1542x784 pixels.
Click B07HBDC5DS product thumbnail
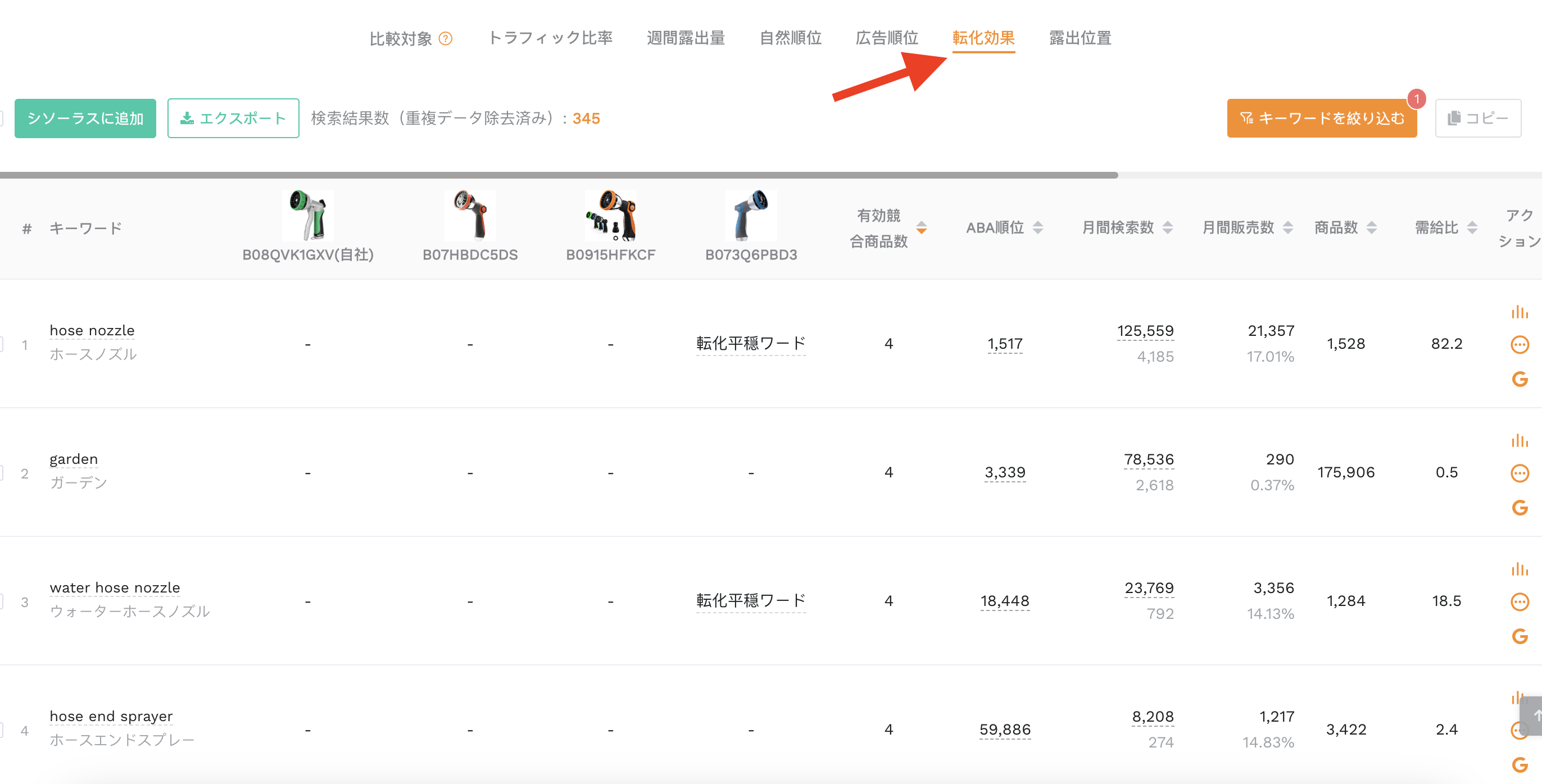point(470,215)
